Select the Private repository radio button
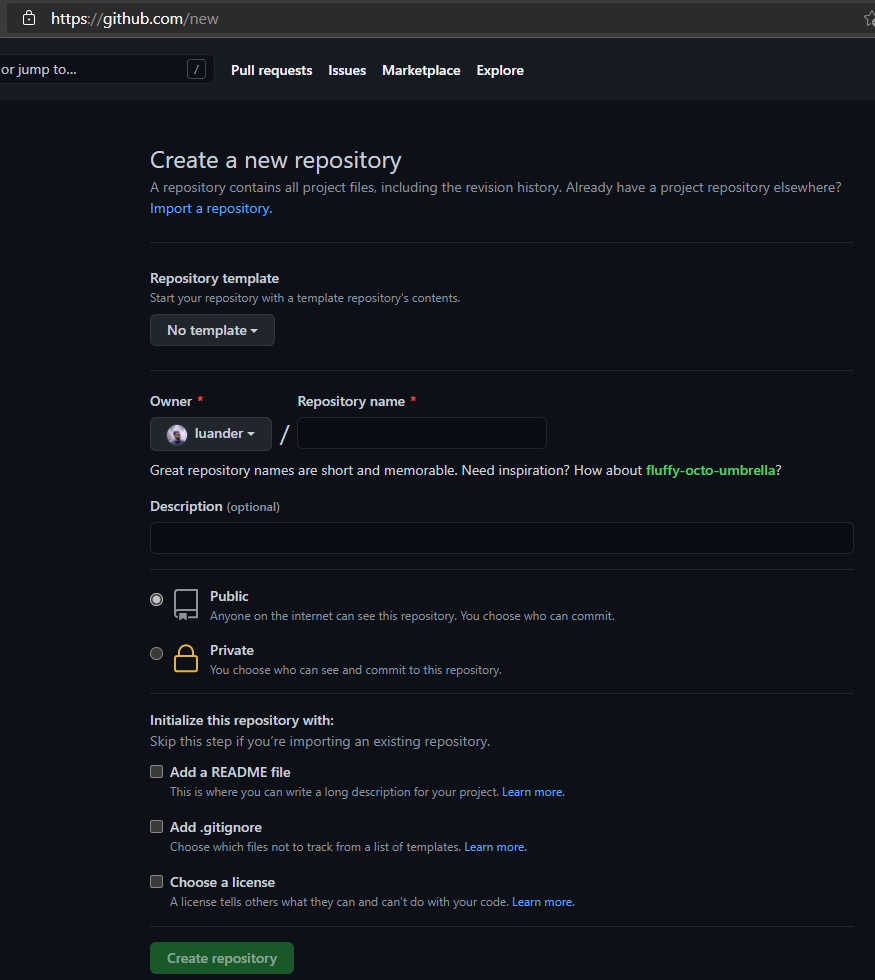875x980 pixels. [156, 653]
